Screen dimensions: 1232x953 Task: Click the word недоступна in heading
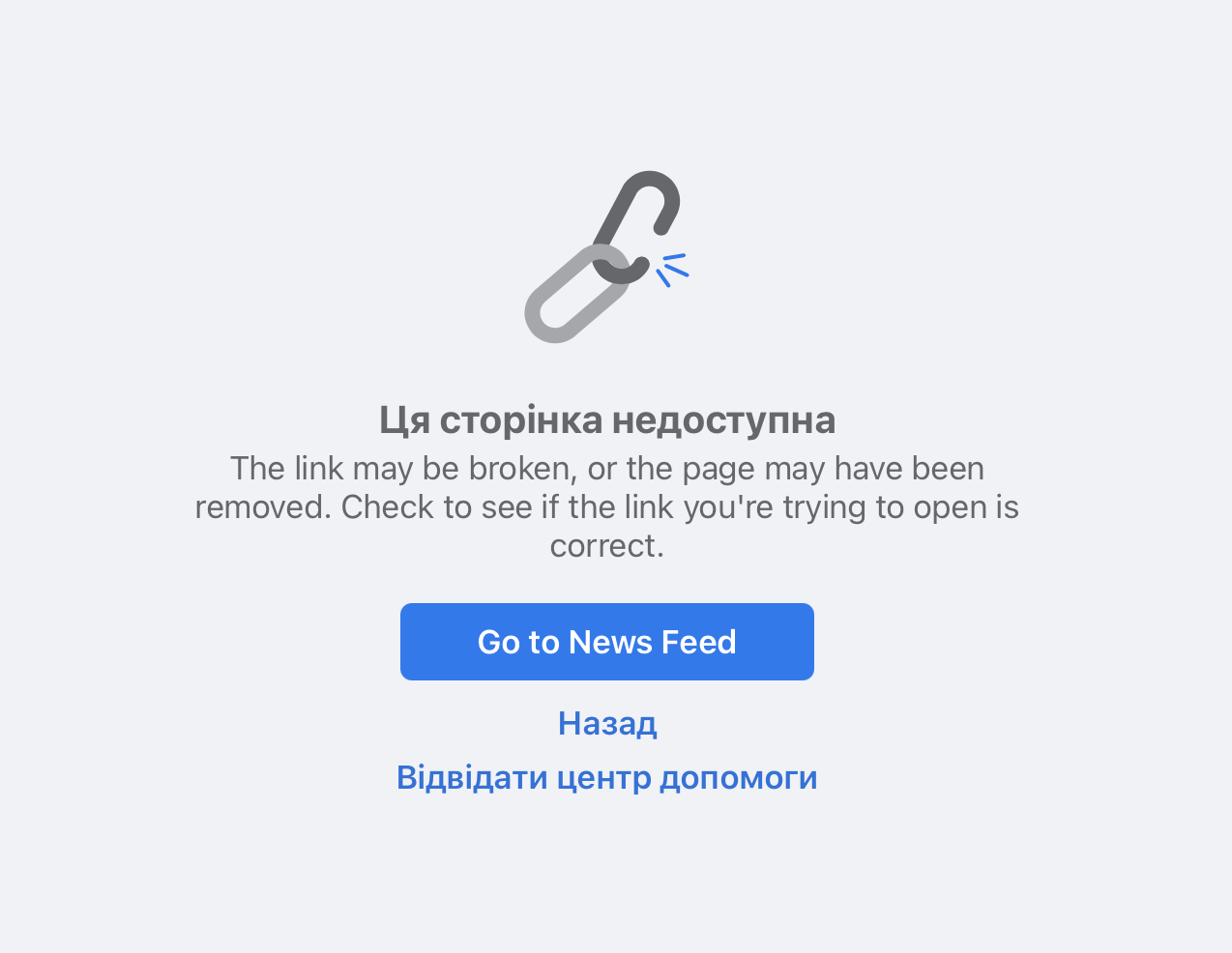coord(724,419)
